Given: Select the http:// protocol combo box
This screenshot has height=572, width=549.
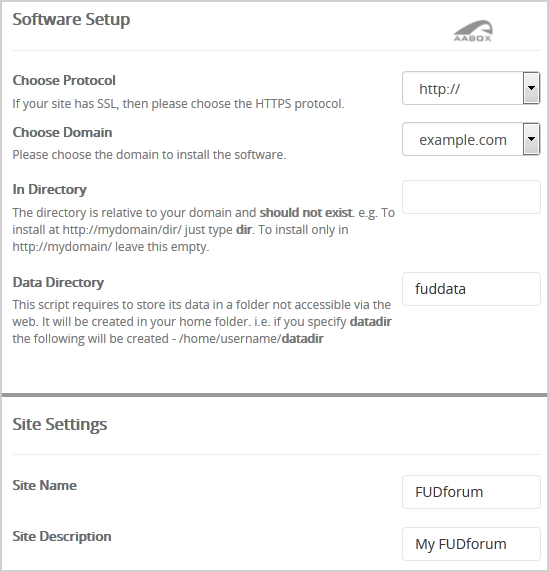Looking at the screenshot, I should pyautogui.click(x=471, y=88).
